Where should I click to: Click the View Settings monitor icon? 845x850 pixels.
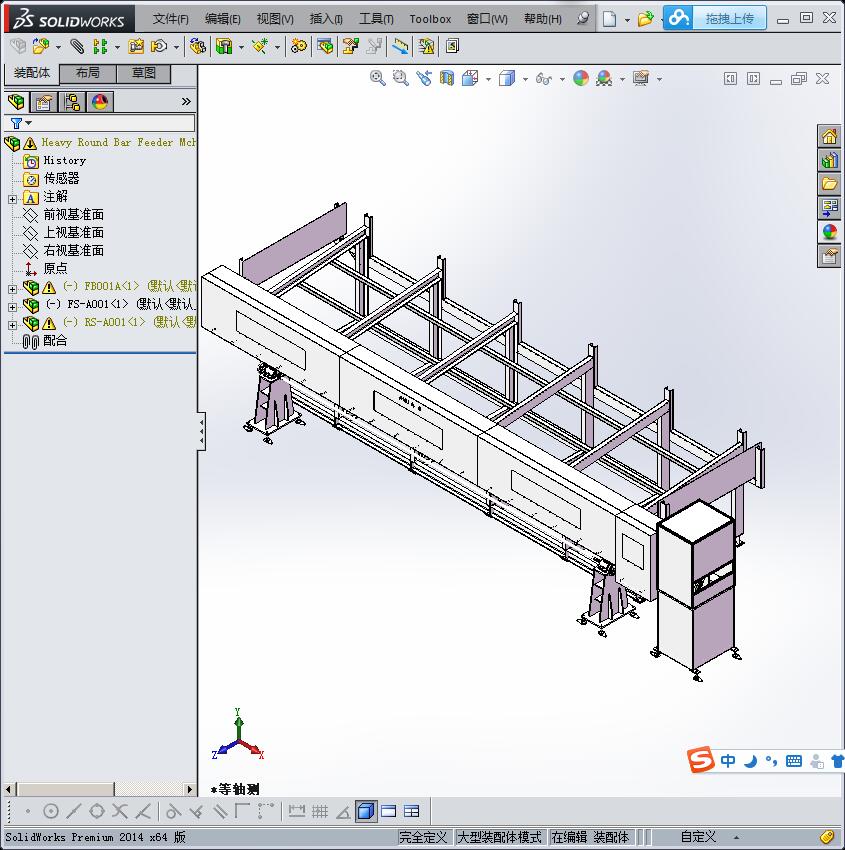[641, 79]
